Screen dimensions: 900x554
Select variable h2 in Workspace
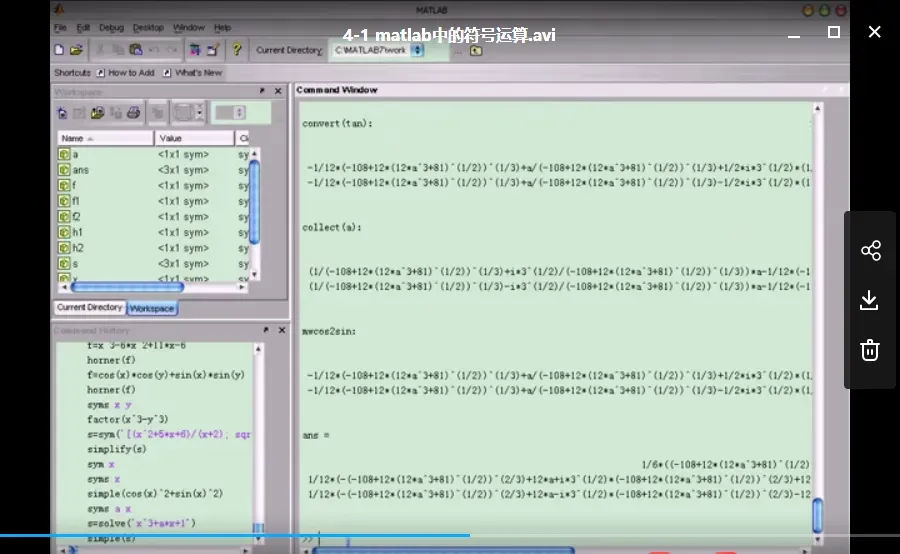(153, 248)
